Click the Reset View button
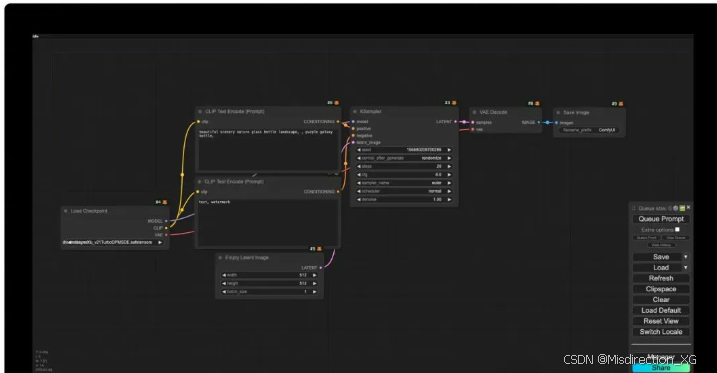 (x=661, y=321)
